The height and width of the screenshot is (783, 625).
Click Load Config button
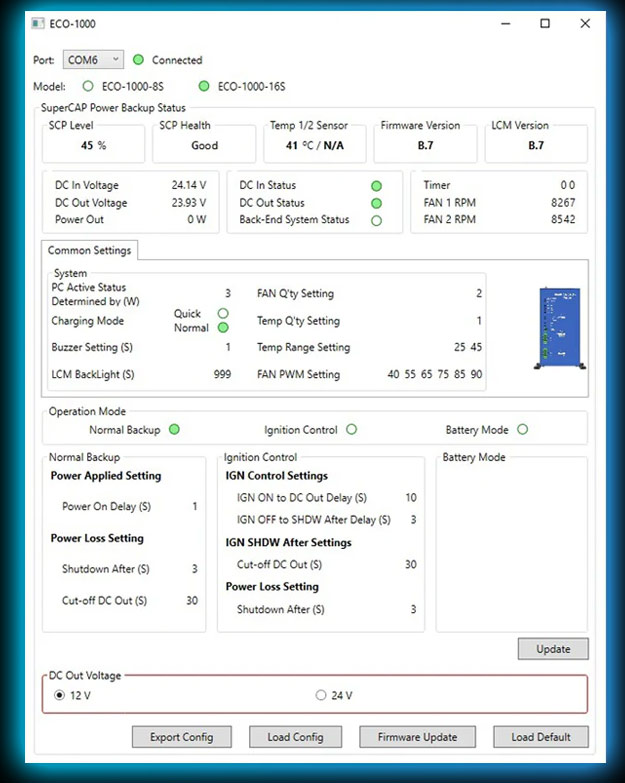click(x=296, y=737)
